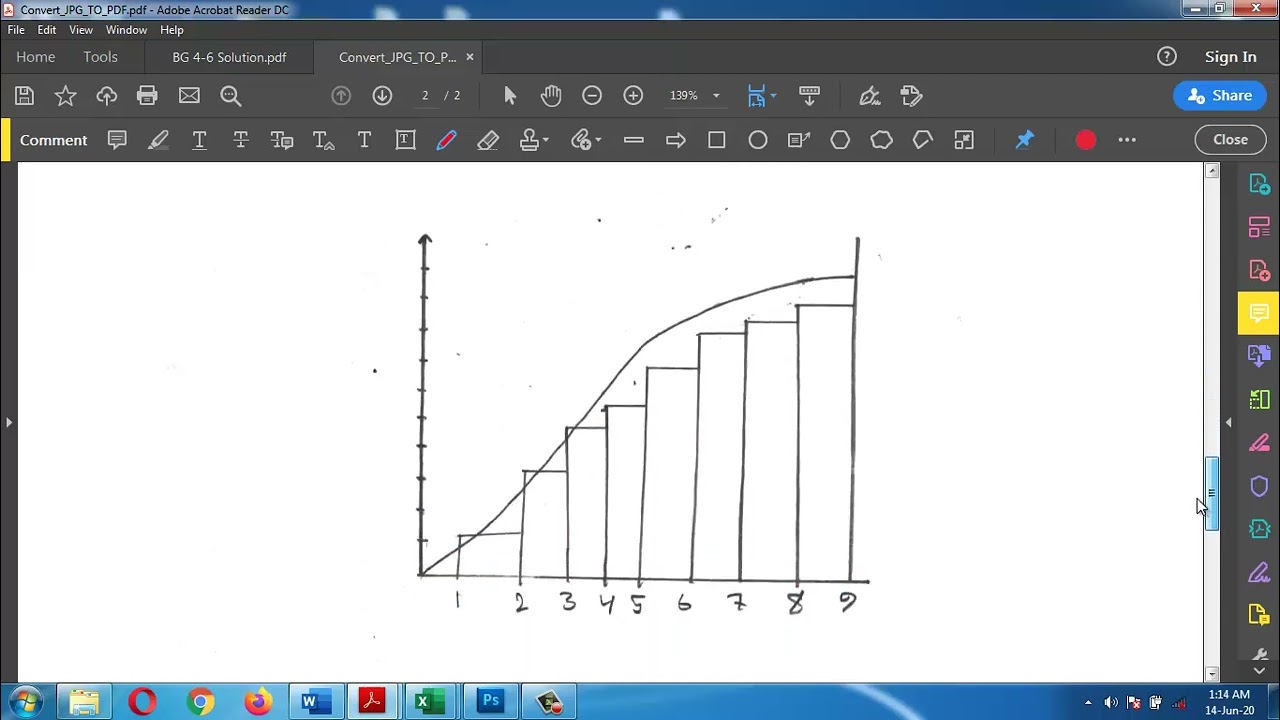The height and width of the screenshot is (720, 1280).
Task: Open the comment toolbar more options
Action: [1127, 140]
